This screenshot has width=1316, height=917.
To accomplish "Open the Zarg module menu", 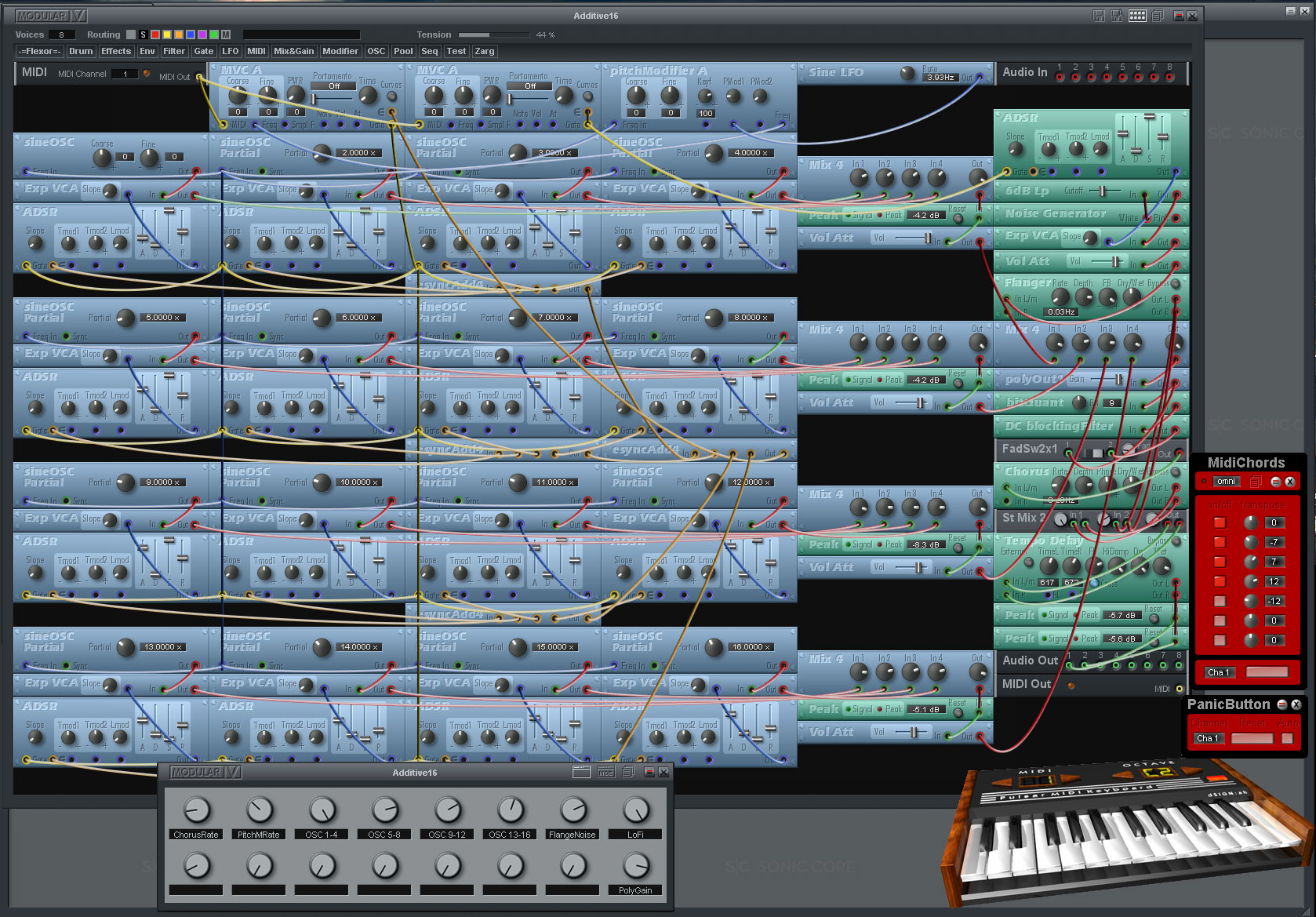I will pyautogui.click(x=485, y=51).
